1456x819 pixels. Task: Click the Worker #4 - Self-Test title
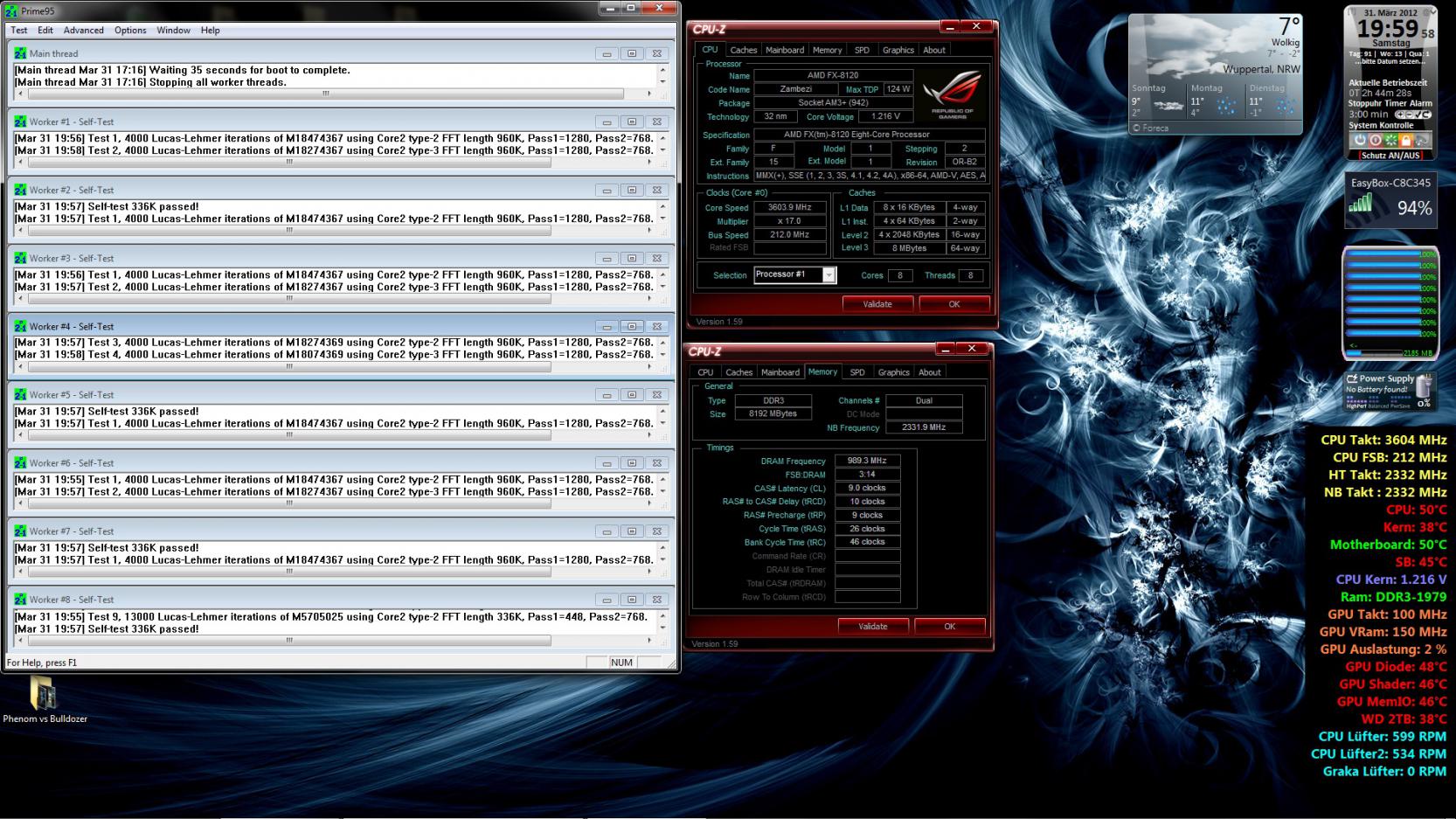coord(72,327)
